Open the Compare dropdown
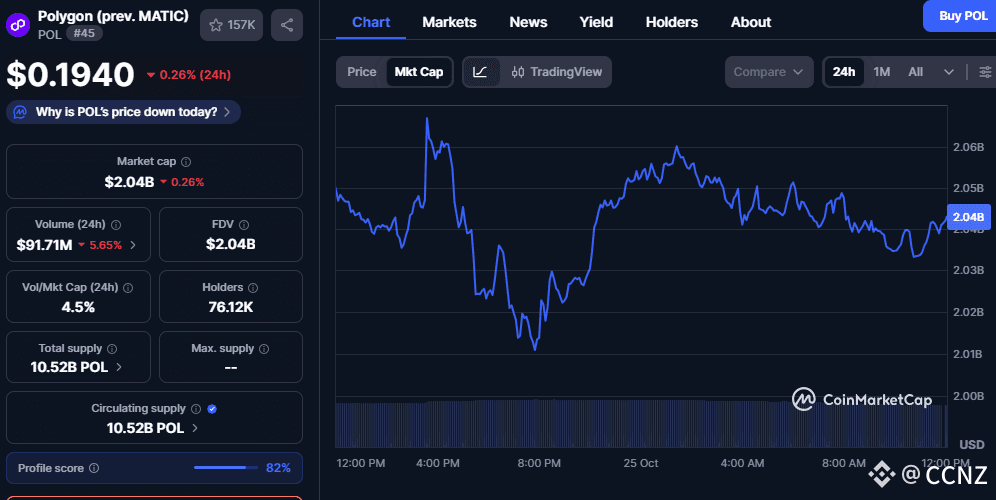The image size is (996, 500). click(x=769, y=72)
